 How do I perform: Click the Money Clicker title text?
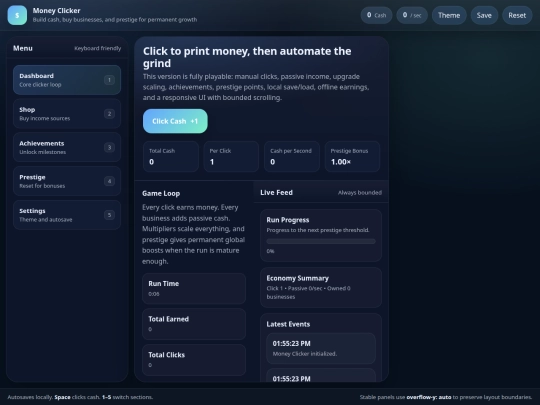point(56,11)
